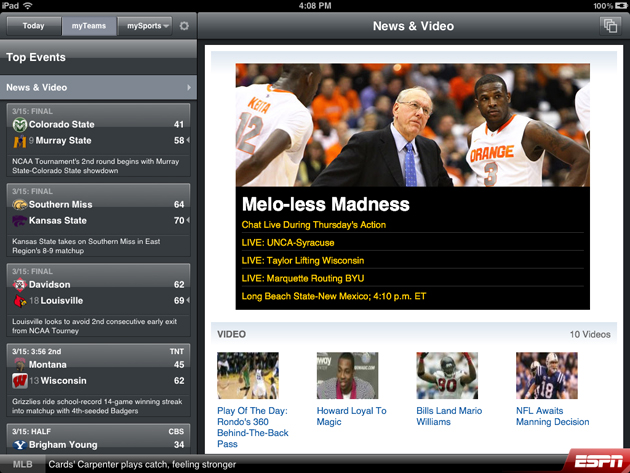Tap the CBS network label
Image resolution: width=630 pixels, height=473 pixels.
tap(176, 432)
